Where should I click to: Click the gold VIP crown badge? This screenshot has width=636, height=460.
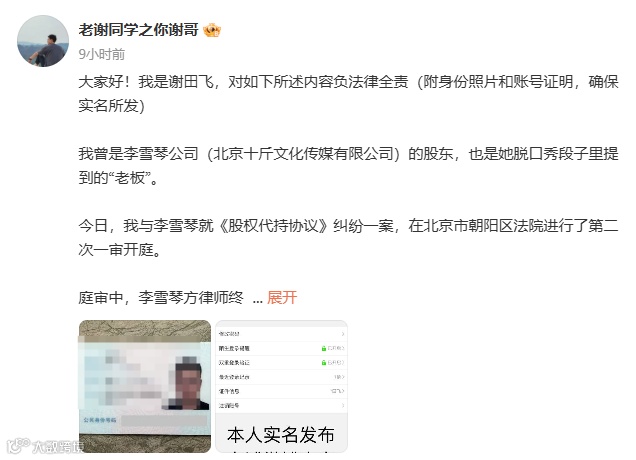click(212, 30)
